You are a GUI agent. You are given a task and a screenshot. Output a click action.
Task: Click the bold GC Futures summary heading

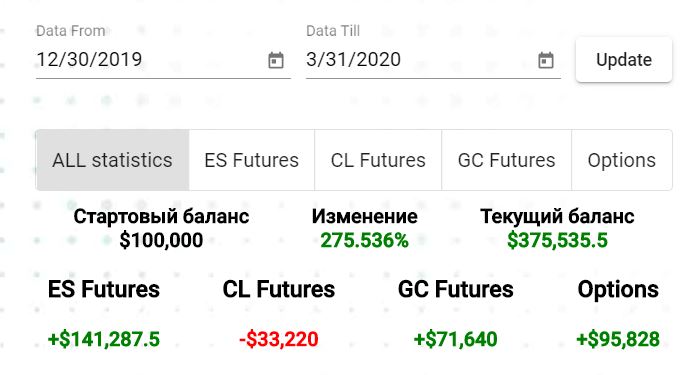(455, 290)
